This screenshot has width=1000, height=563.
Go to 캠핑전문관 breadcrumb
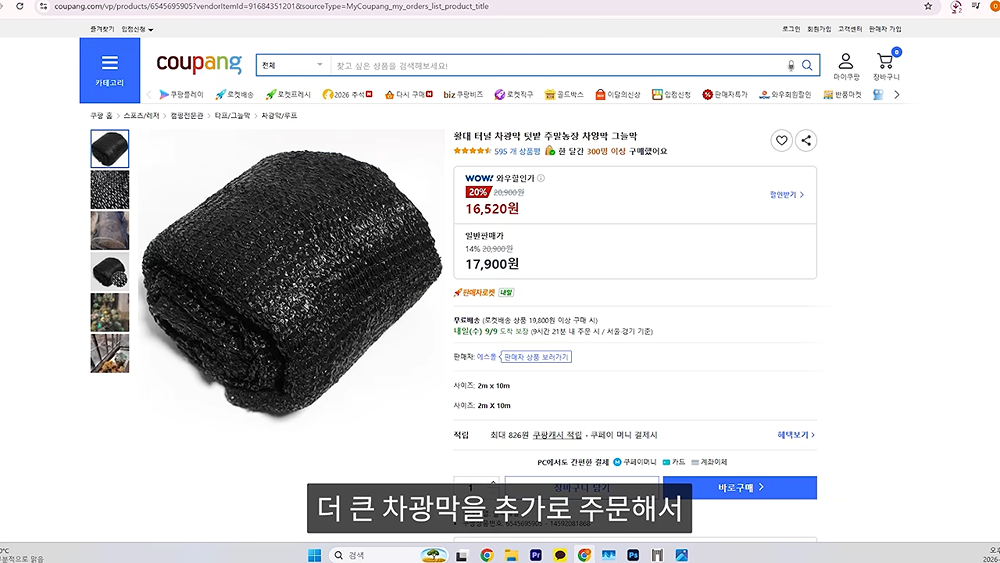[187, 116]
